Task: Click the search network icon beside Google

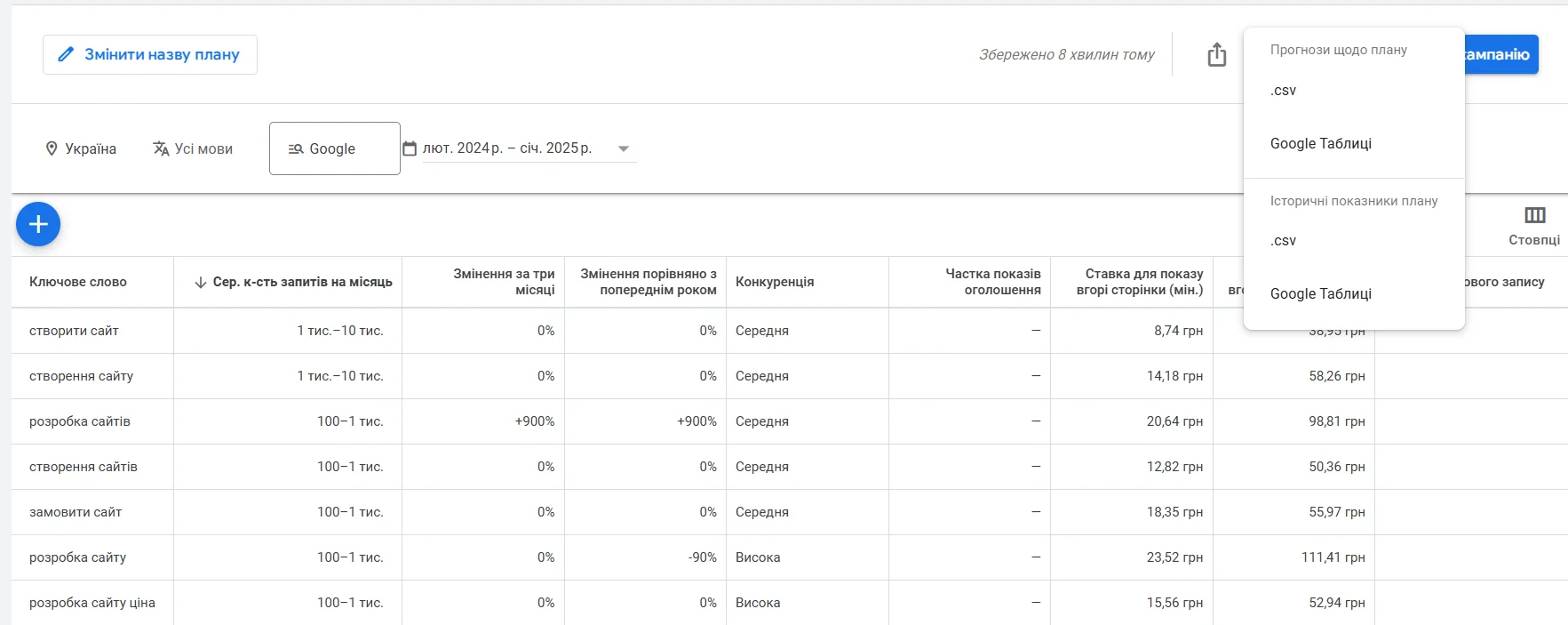Action: click(295, 148)
